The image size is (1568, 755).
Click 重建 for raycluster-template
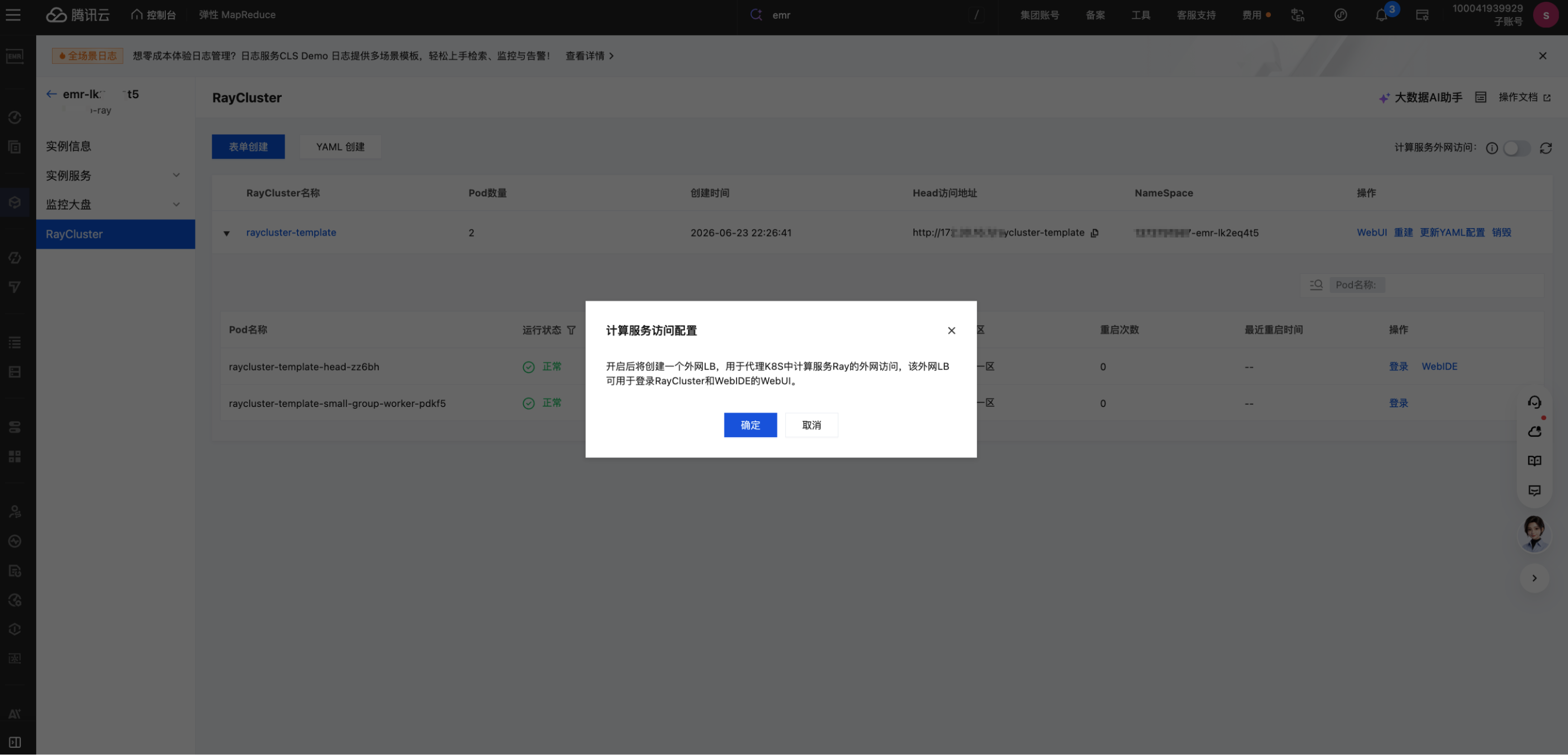[x=1403, y=232]
